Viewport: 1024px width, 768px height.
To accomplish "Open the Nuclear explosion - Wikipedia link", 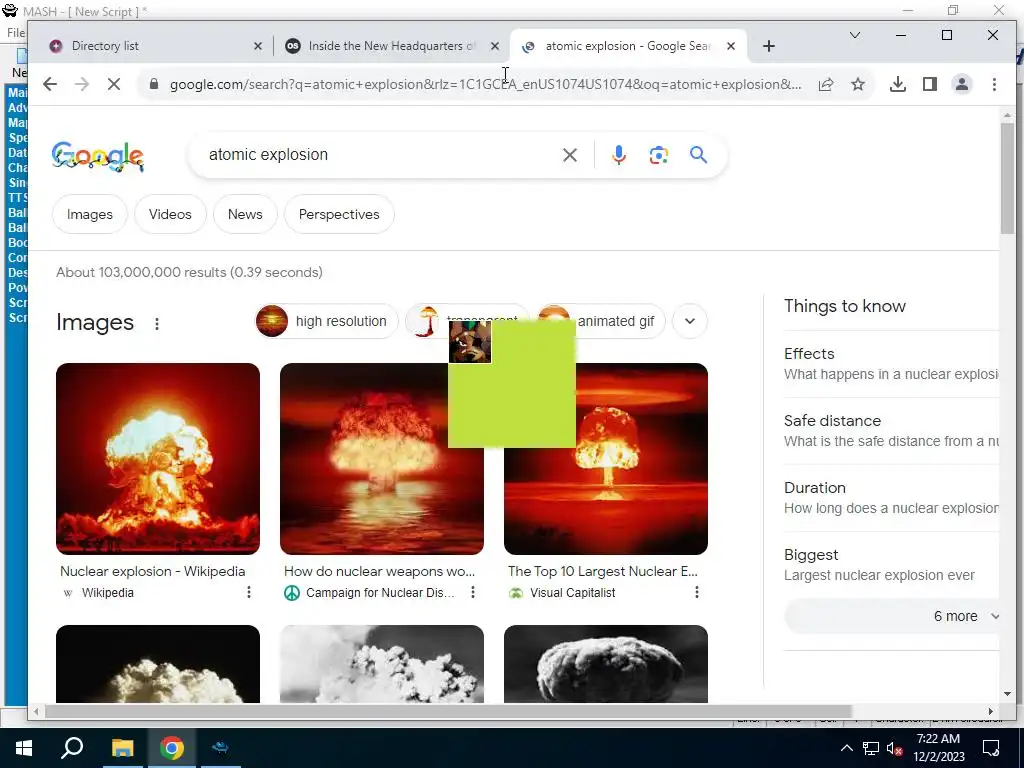I will pos(153,571).
